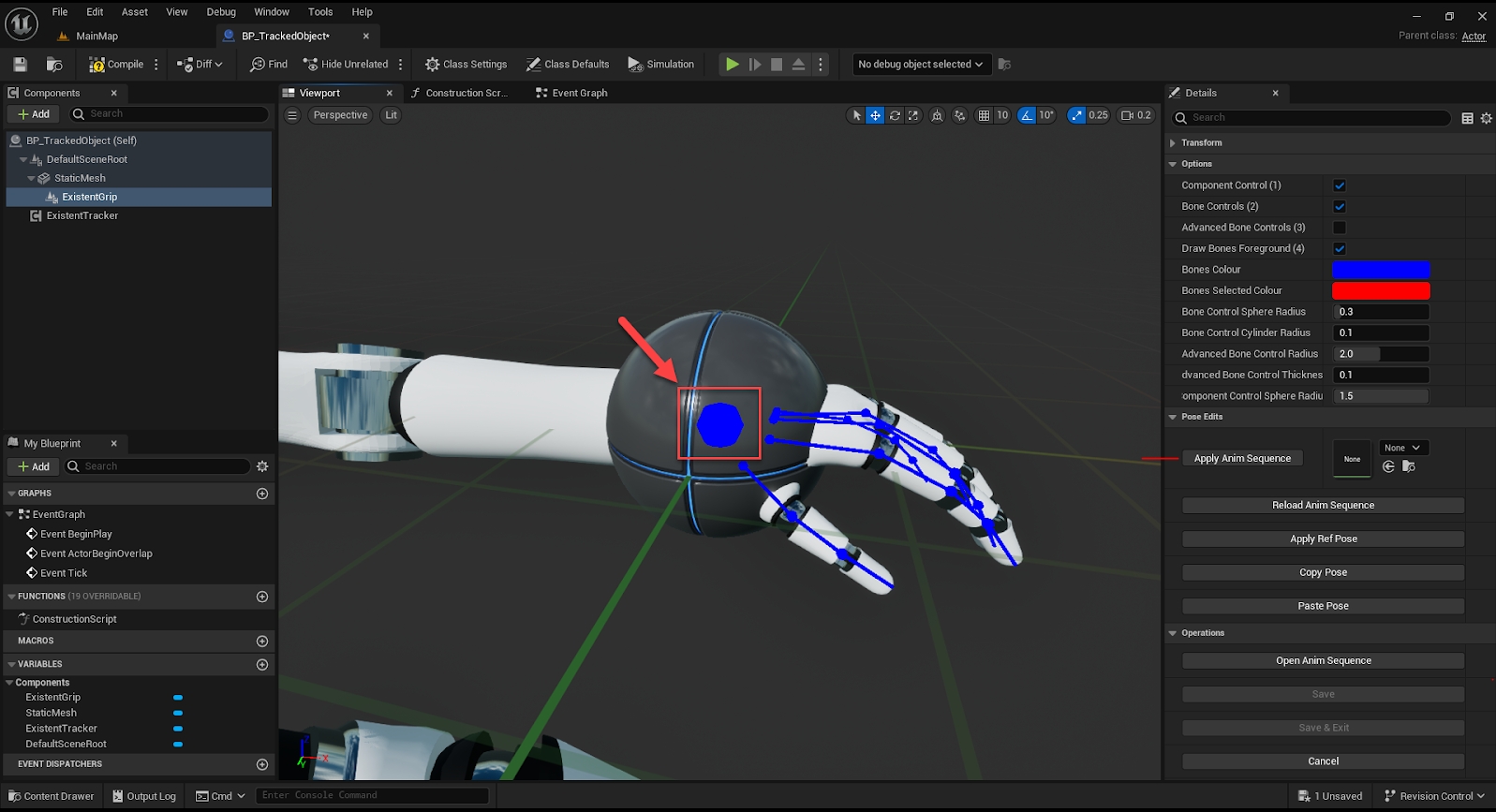This screenshot has height=812, width=1496.
Task: Click the Apply Ref Pose button
Action: [x=1323, y=539]
